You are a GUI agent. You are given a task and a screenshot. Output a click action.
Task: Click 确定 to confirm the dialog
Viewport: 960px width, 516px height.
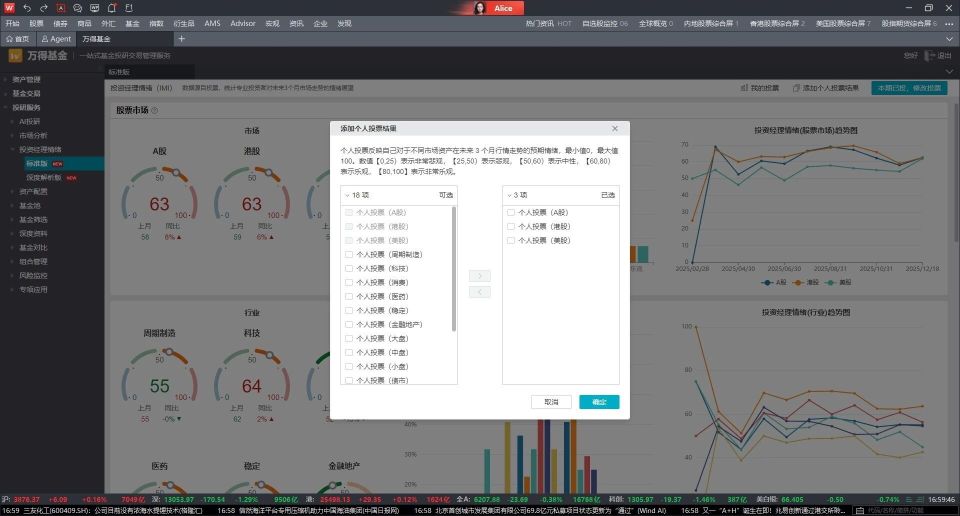click(599, 402)
